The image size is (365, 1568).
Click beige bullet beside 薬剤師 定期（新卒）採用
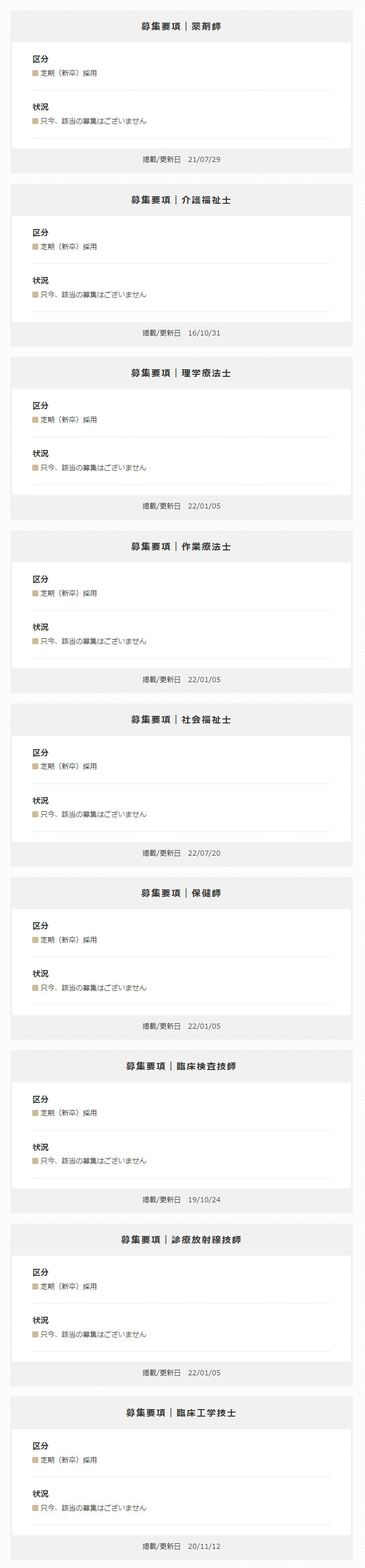pyautogui.click(x=35, y=73)
